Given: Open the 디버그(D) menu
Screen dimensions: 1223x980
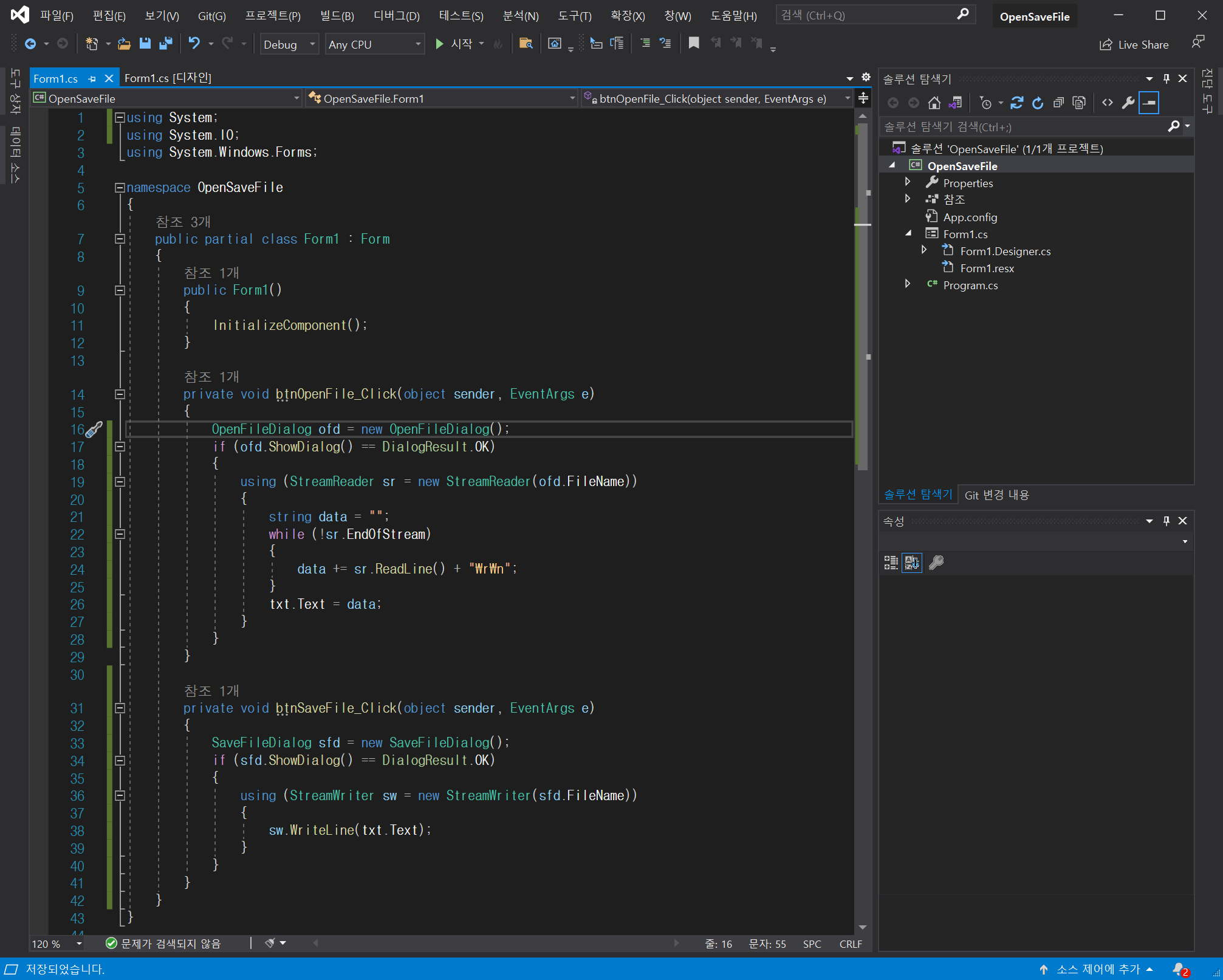Looking at the screenshot, I should click(396, 16).
